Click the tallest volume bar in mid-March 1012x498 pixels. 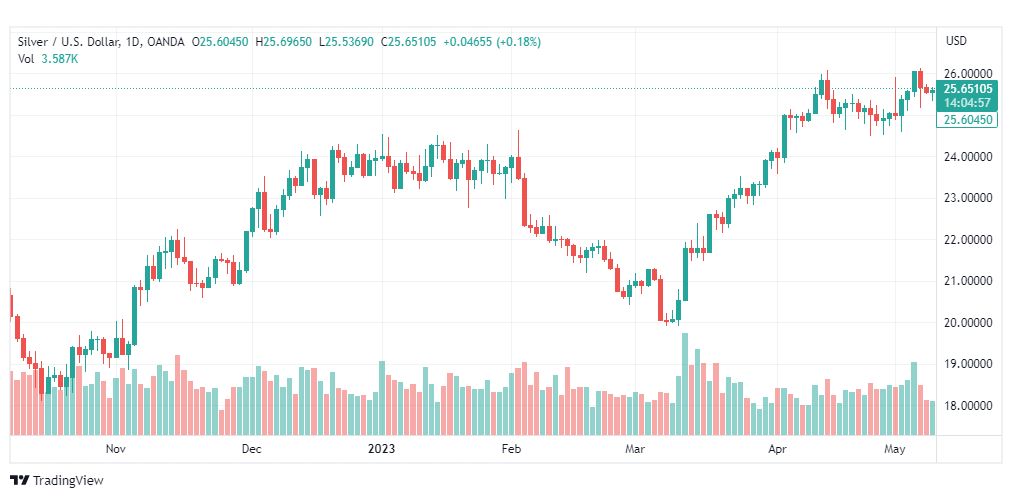coord(685,384)
